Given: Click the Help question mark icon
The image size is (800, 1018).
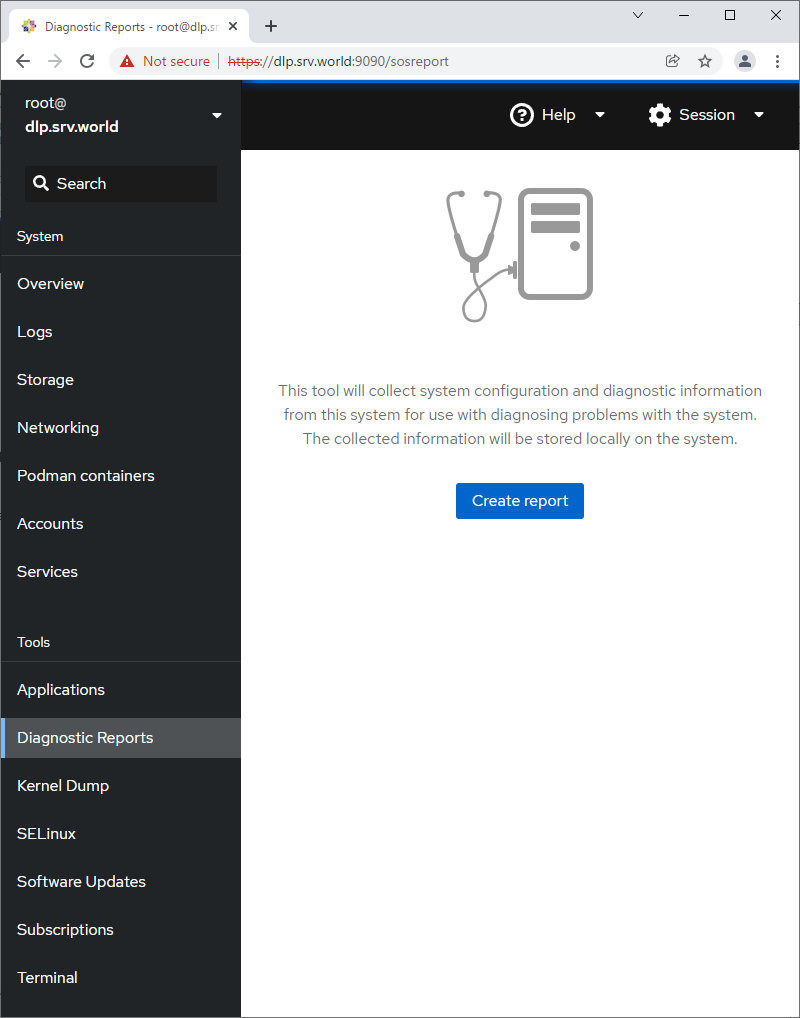Looking at the screenshot, I should (x=522, y=115).
